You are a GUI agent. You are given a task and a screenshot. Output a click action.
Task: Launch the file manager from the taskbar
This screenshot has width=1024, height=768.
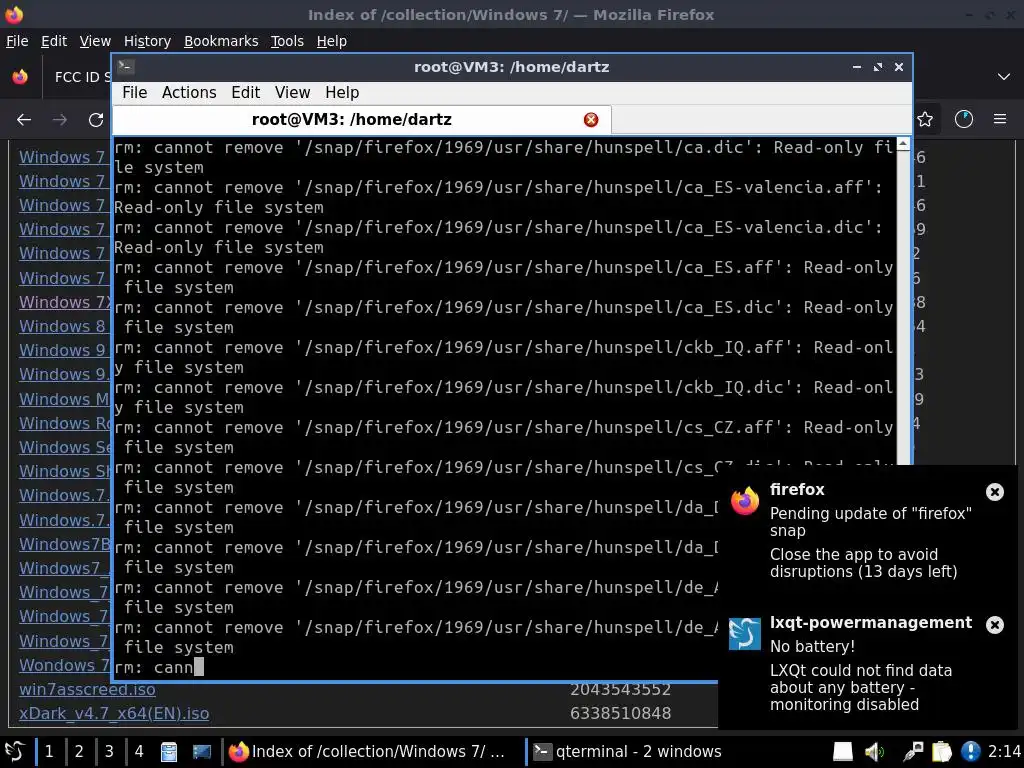(169, 752)
